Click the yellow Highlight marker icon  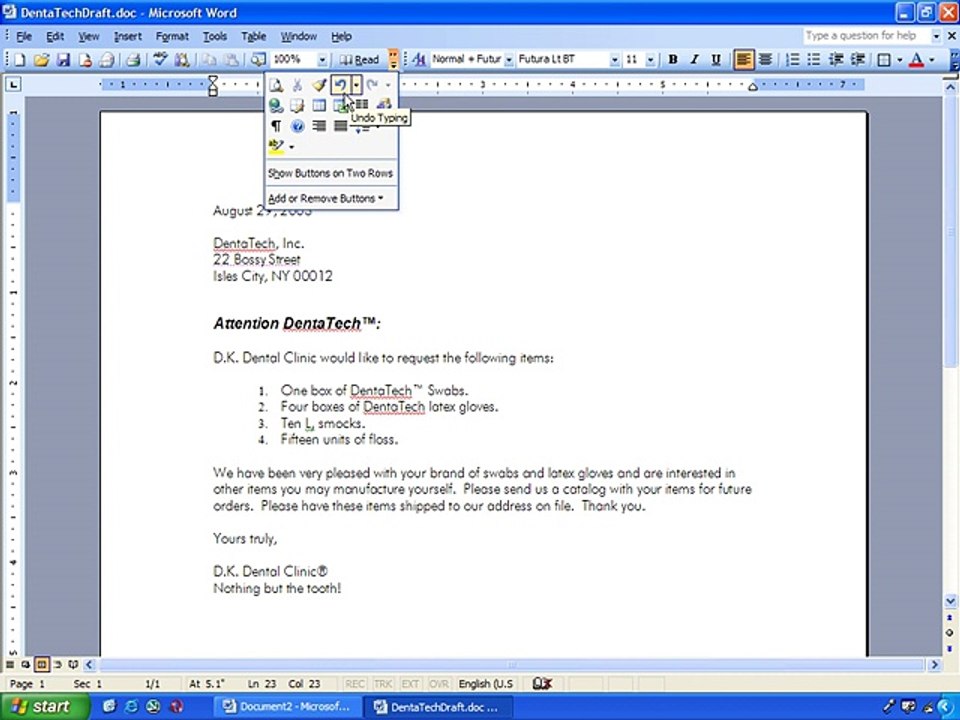click(276, 146)
